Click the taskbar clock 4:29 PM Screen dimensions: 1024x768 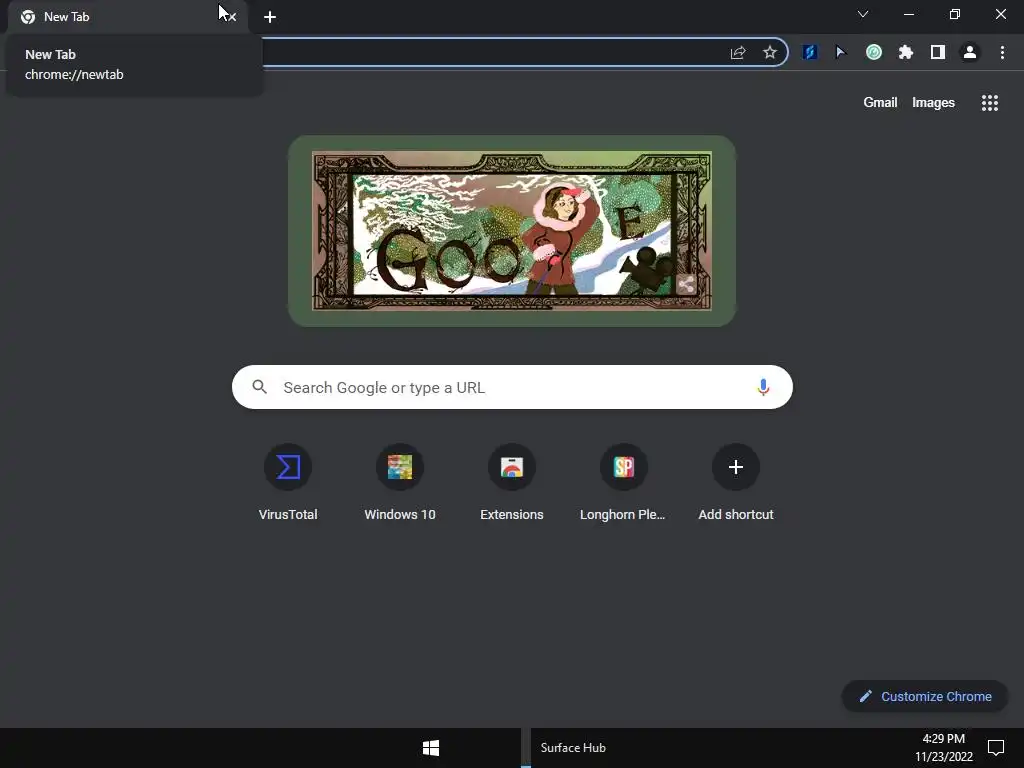pyautogui.click(x=944, y=748)
